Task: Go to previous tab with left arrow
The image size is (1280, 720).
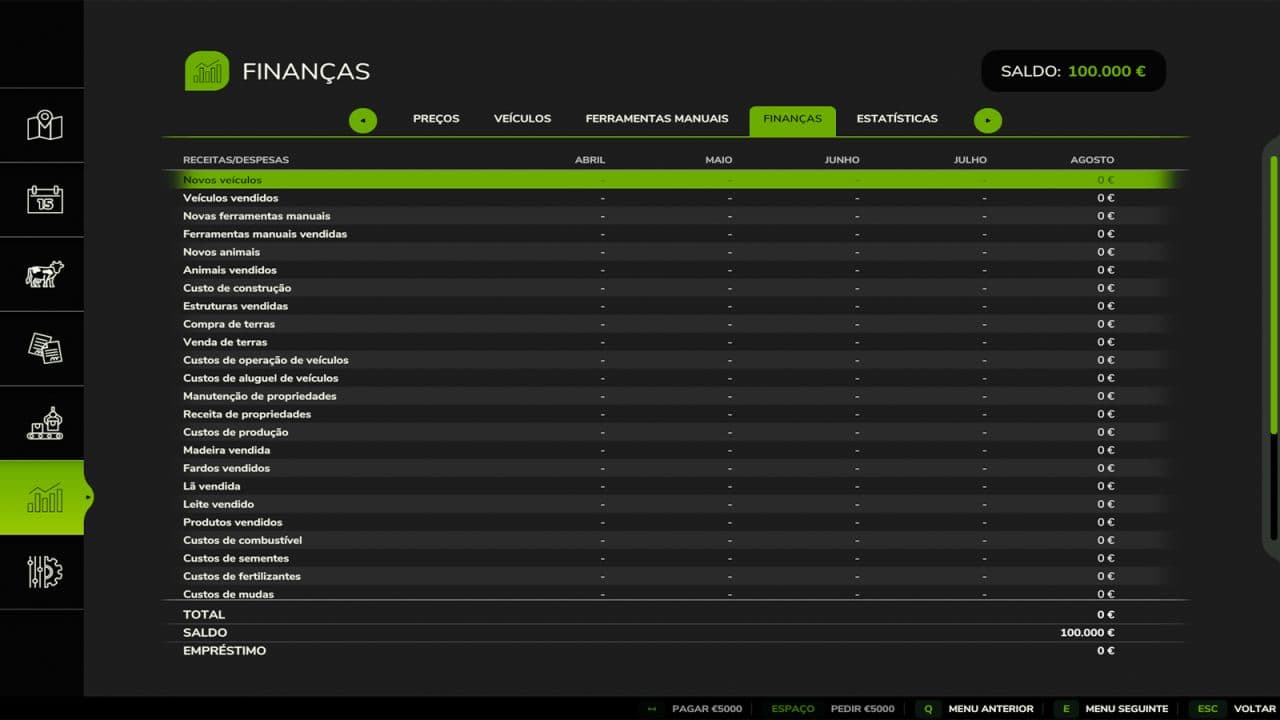Action: [362, 121]
